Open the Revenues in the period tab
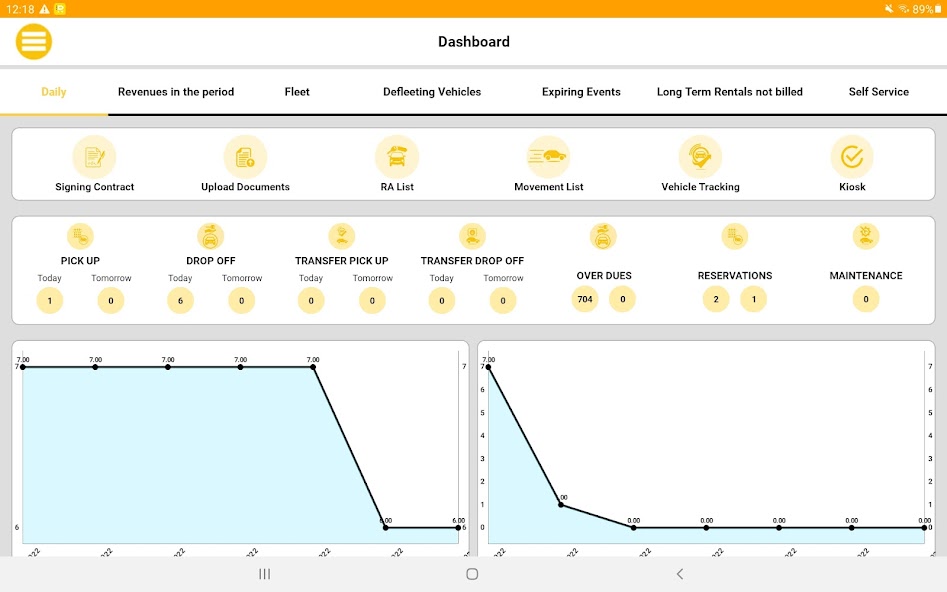Screen dimensions: 947x592 [x=176, y=92]
